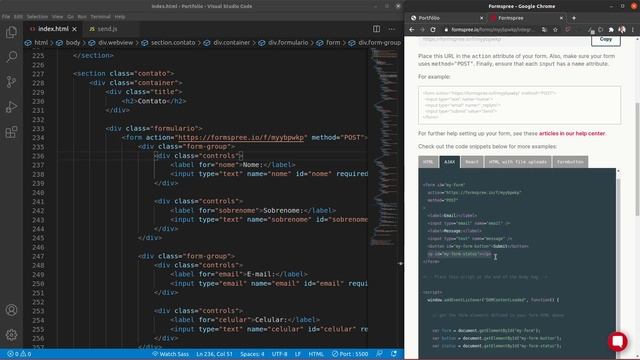The image size is (640, 360).
Task: Close the Portfólio tab in Chrome
Action: (x=482, y=18)
